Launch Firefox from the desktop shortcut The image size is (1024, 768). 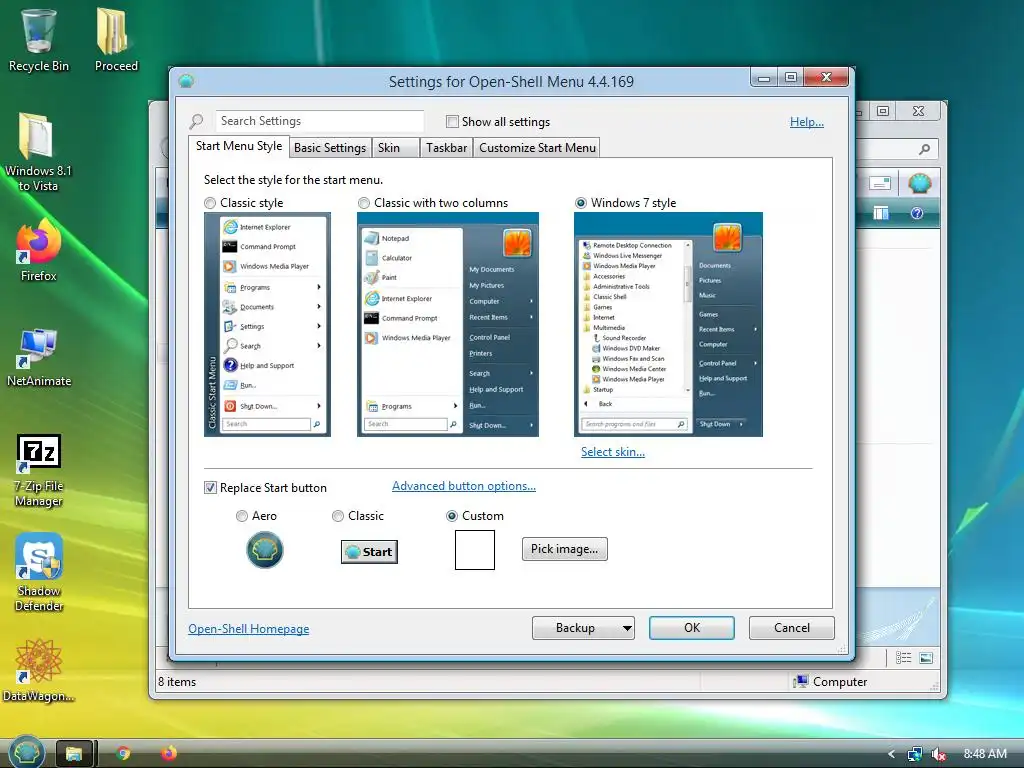pyautogui.click(x=38, y=250)
